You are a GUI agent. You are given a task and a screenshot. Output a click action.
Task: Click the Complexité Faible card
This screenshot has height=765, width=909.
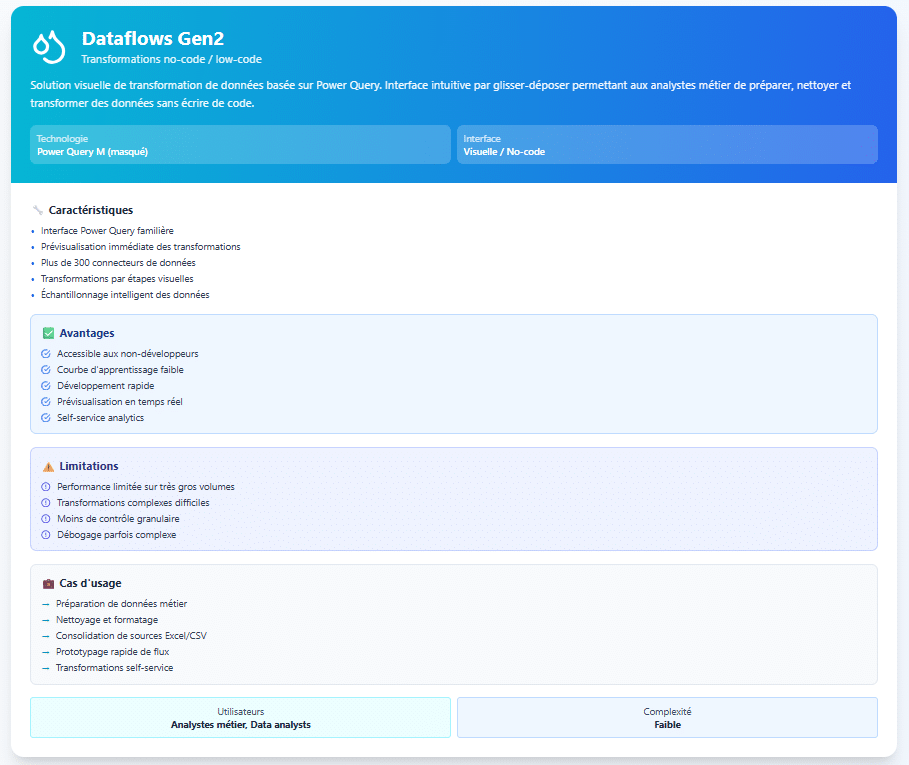667,717
